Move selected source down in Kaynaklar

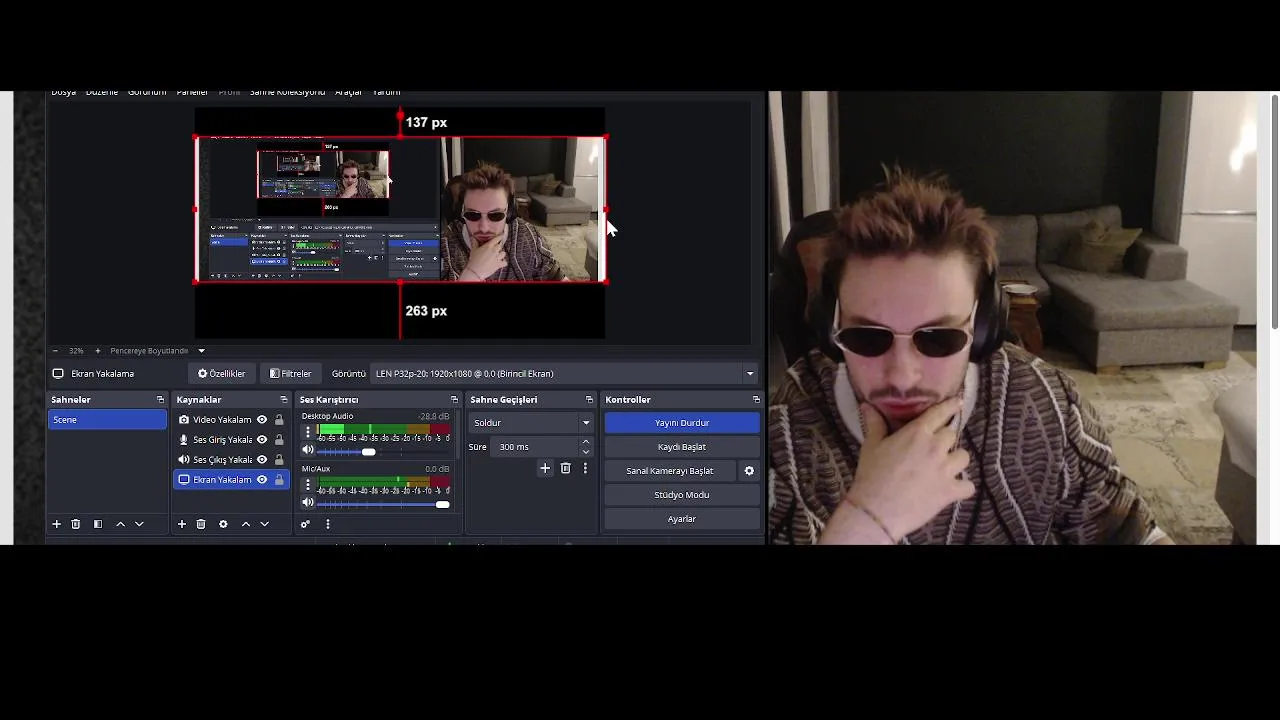[264, 524]
